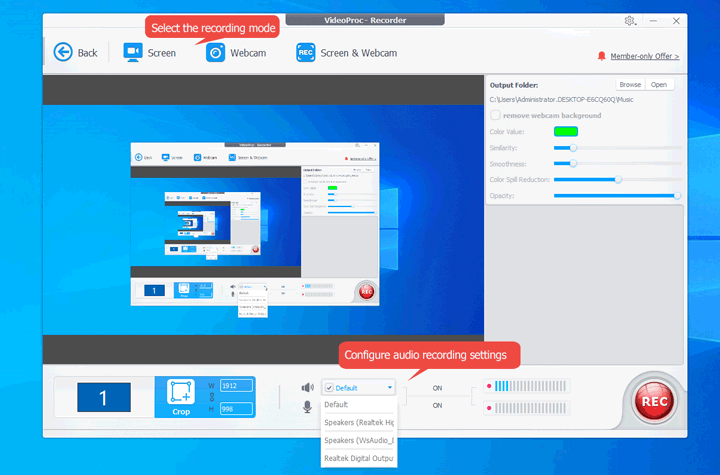Click the crop height field showing 998
The height and width of the screenshot is (475, 720).
click(236, 408)
